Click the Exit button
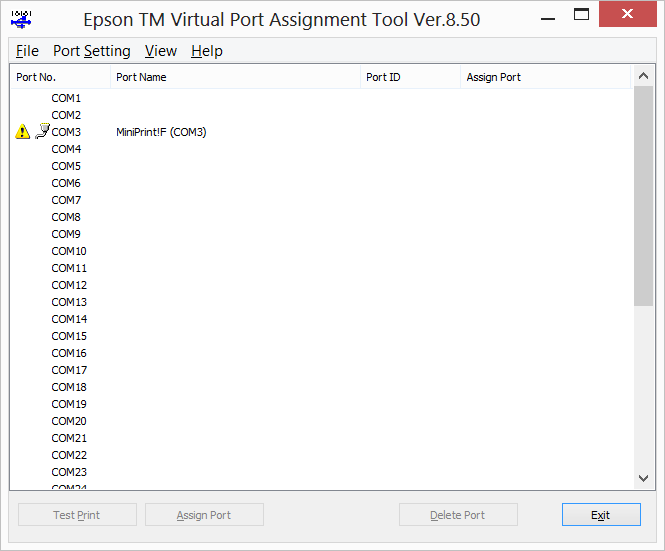Screen dimensions: 665x551 [601, 515]
